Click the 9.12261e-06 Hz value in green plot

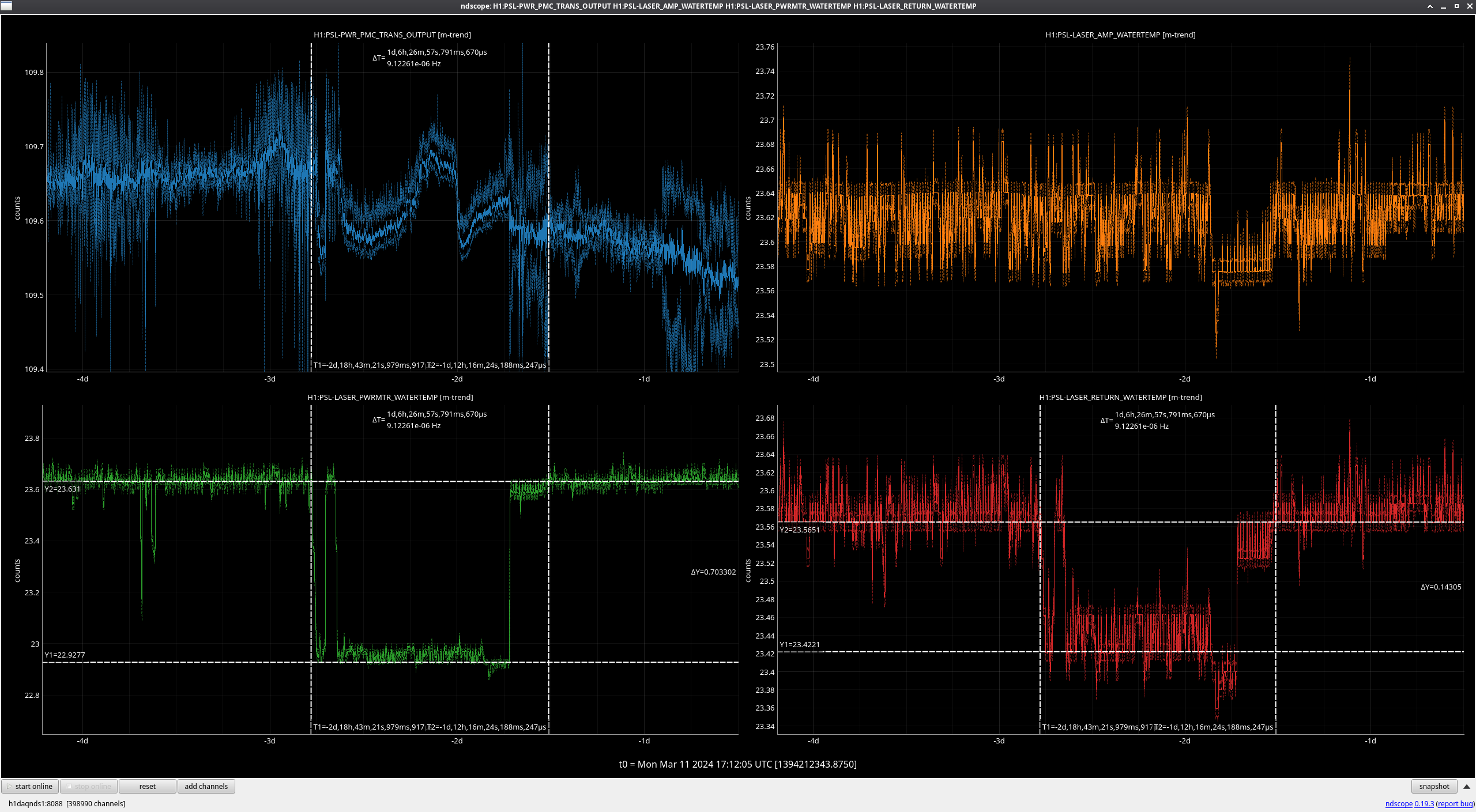coord(414,425)
